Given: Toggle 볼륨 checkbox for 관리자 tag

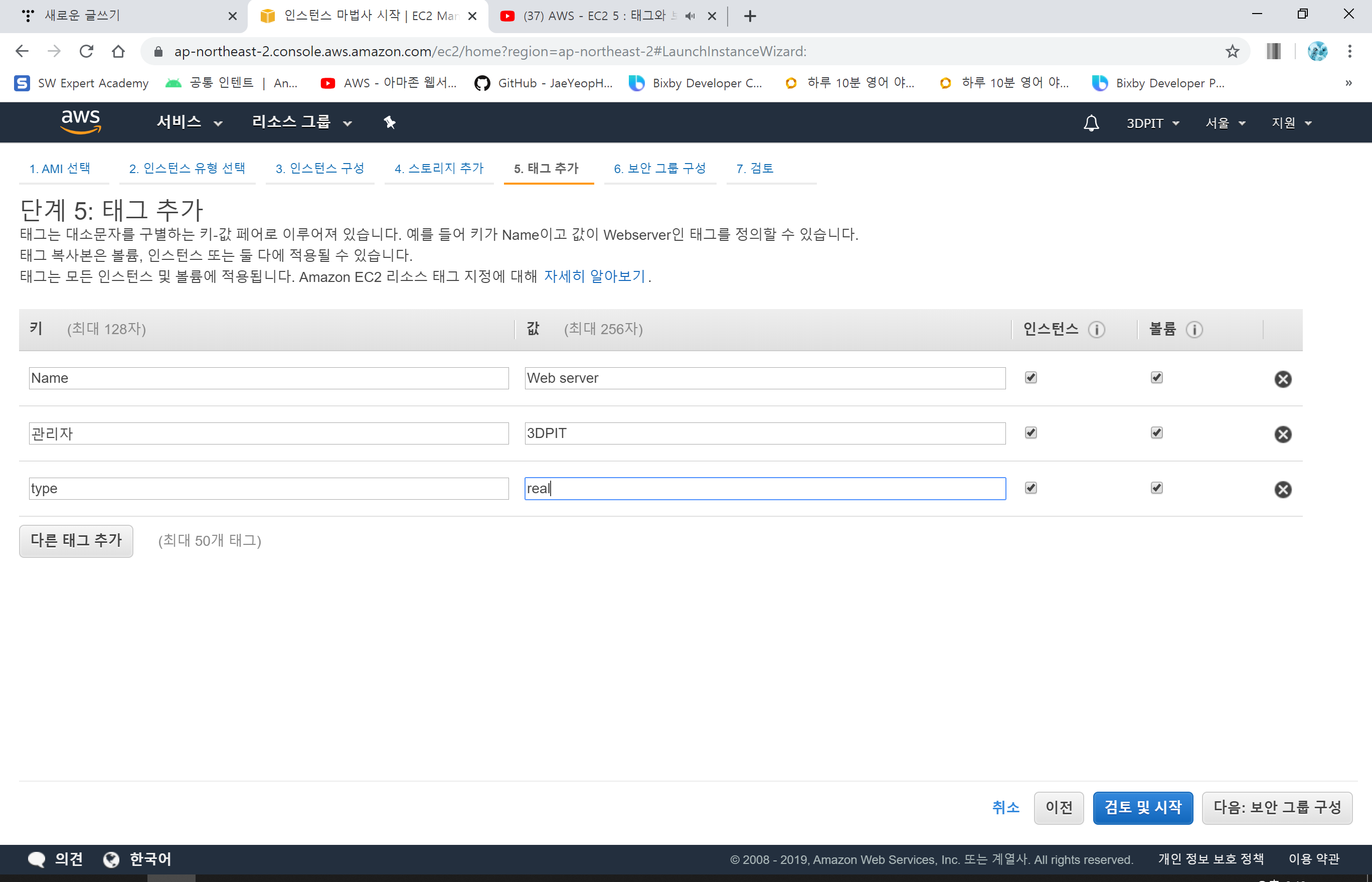Looking at the screenshot, I should pos(1157,432).
